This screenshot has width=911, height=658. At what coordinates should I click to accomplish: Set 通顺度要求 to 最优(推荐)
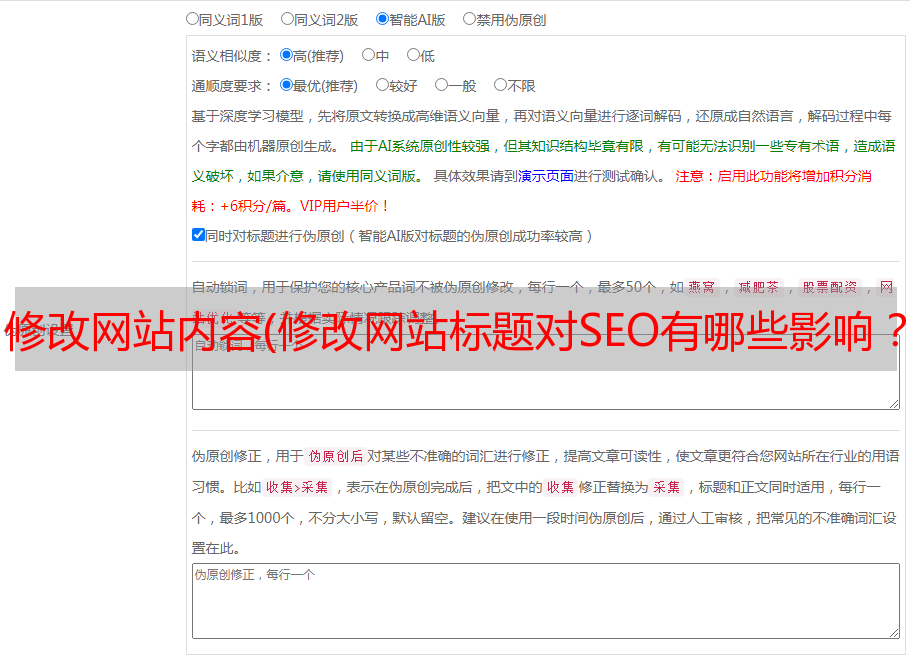click(x=286, y=85)
